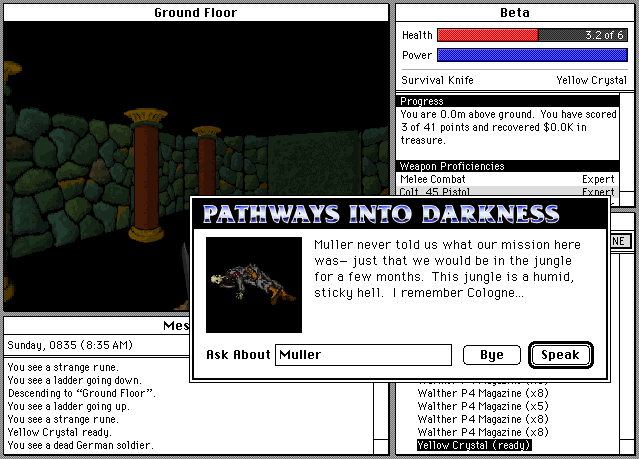The height and width of the screenshot is (459, 639).
Task: Click the Weapon Proficiencies header
Action: click(x=507, y=166)
